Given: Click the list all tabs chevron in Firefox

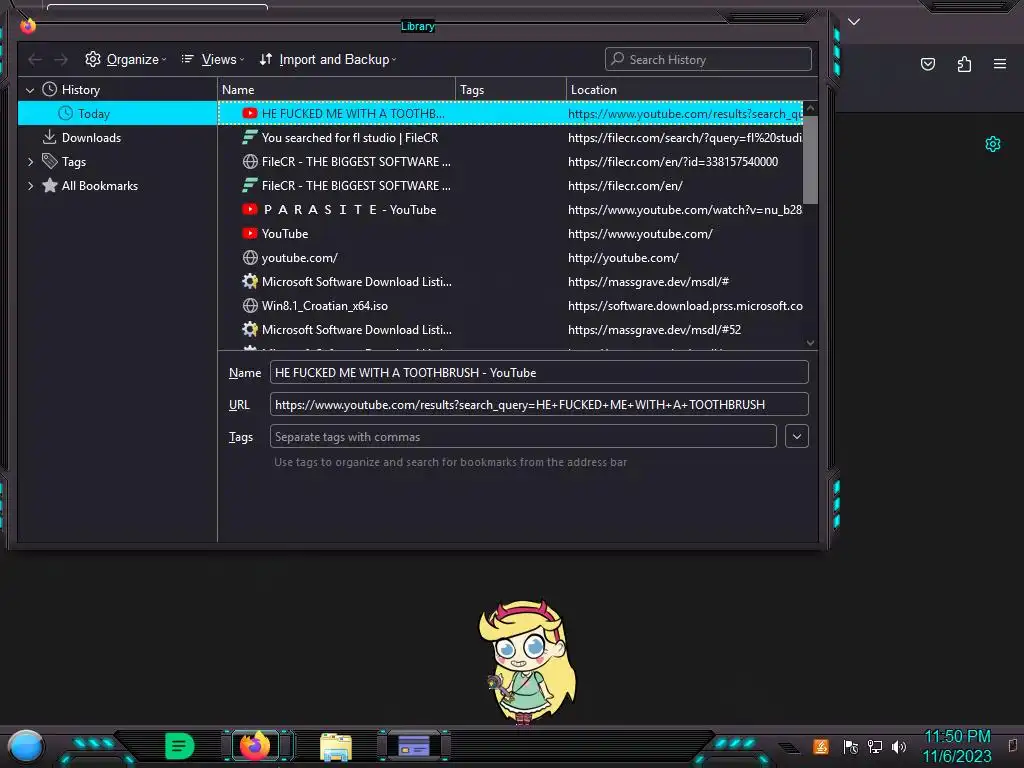Looking at the screenshot, I should pyautogui.click(x=854, y=22).
